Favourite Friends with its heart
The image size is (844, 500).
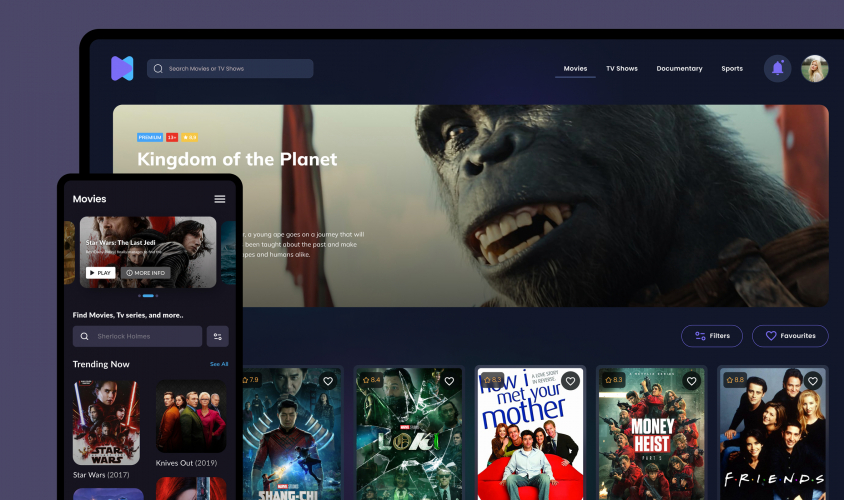pos(812,381)
